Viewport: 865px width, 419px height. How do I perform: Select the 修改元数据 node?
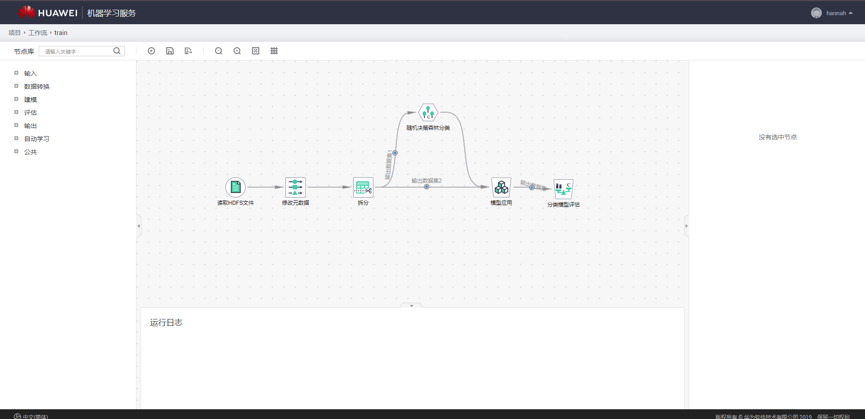pyautogui.click(x=295, y=187)
